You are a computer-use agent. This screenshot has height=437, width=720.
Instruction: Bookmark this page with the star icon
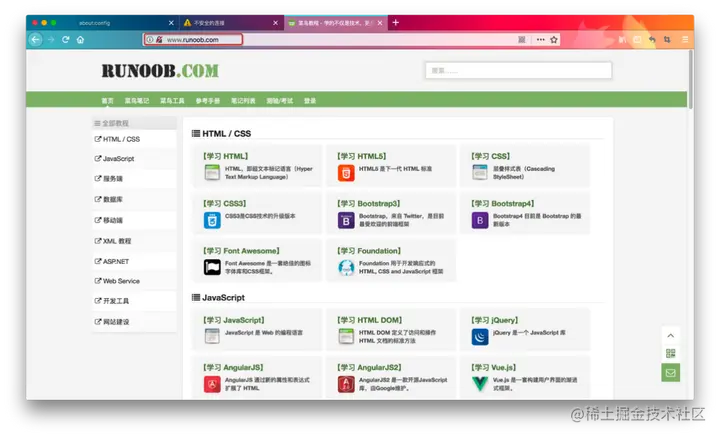[554, 40]
